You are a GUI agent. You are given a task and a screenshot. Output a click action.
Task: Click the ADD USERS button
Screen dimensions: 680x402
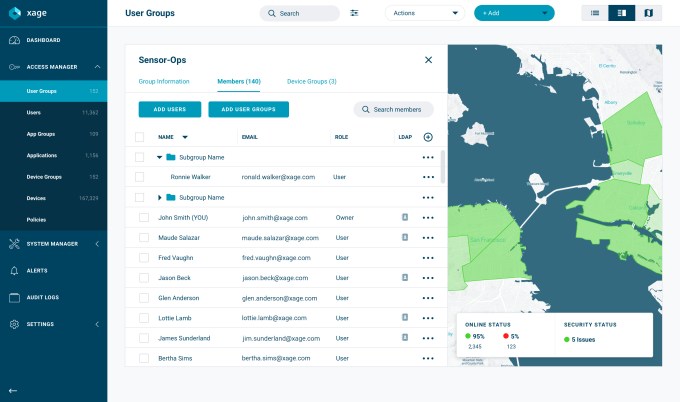pyautogui.click(x=170, y=109)
